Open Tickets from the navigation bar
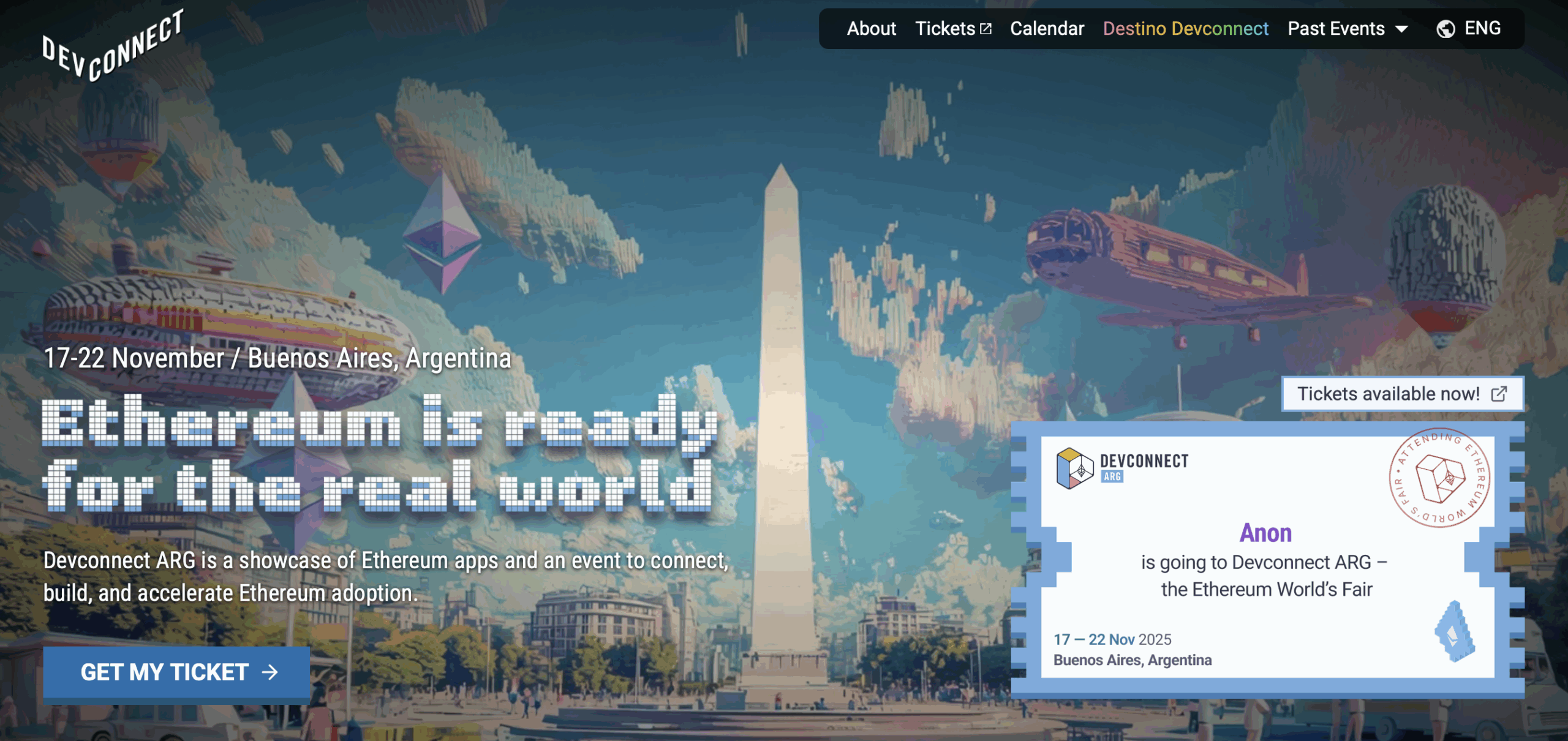 coord(944,29)
